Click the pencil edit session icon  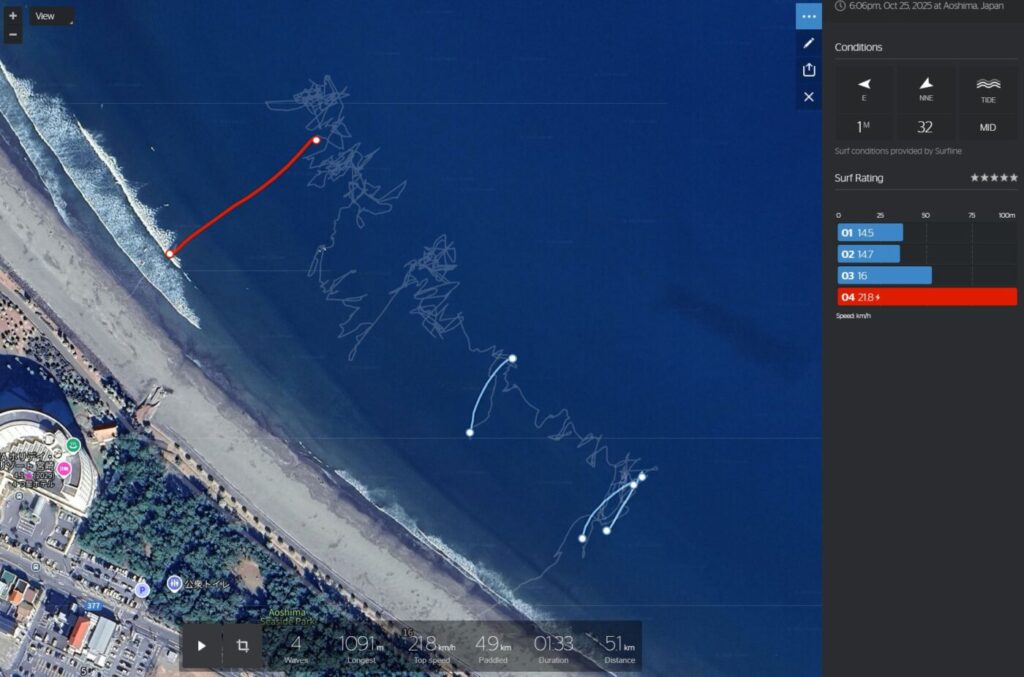pyautogui.click(x=808, y=44)
